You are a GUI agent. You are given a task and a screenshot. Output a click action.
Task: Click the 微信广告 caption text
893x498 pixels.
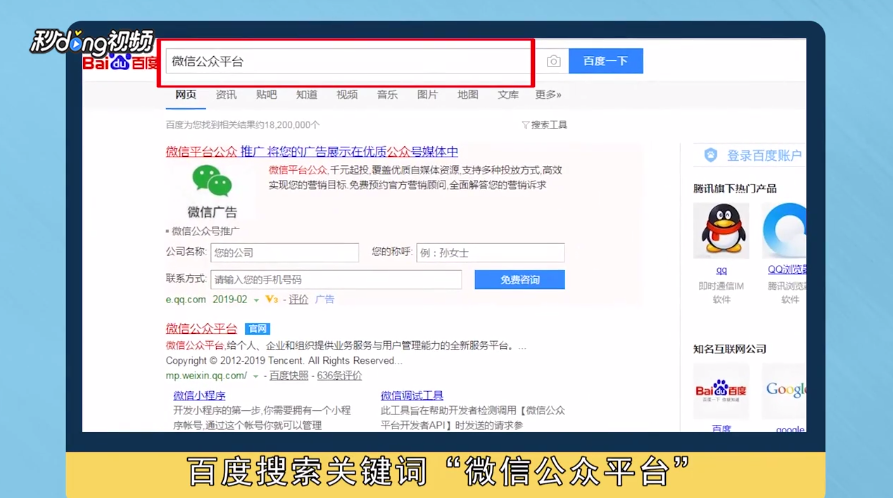pos(212,213)
